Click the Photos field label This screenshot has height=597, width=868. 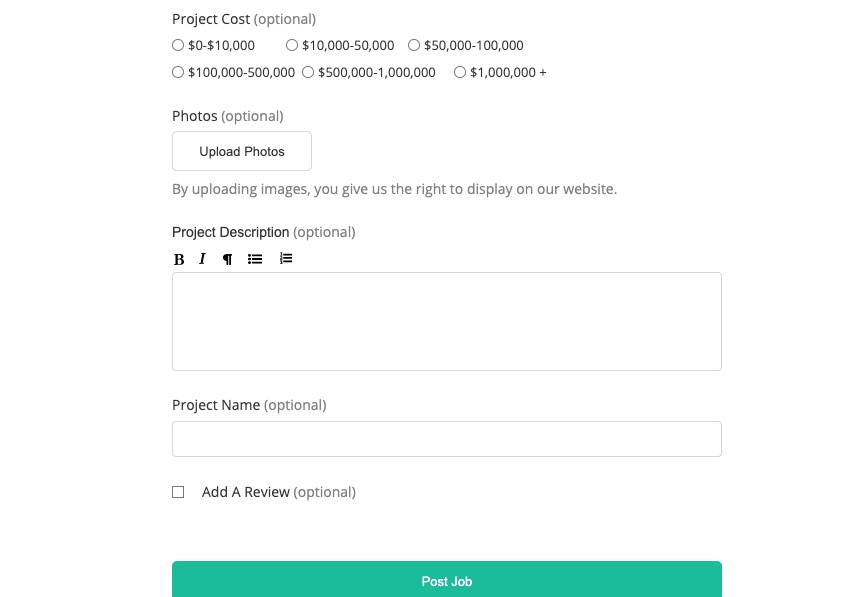[x=195, y=116]
